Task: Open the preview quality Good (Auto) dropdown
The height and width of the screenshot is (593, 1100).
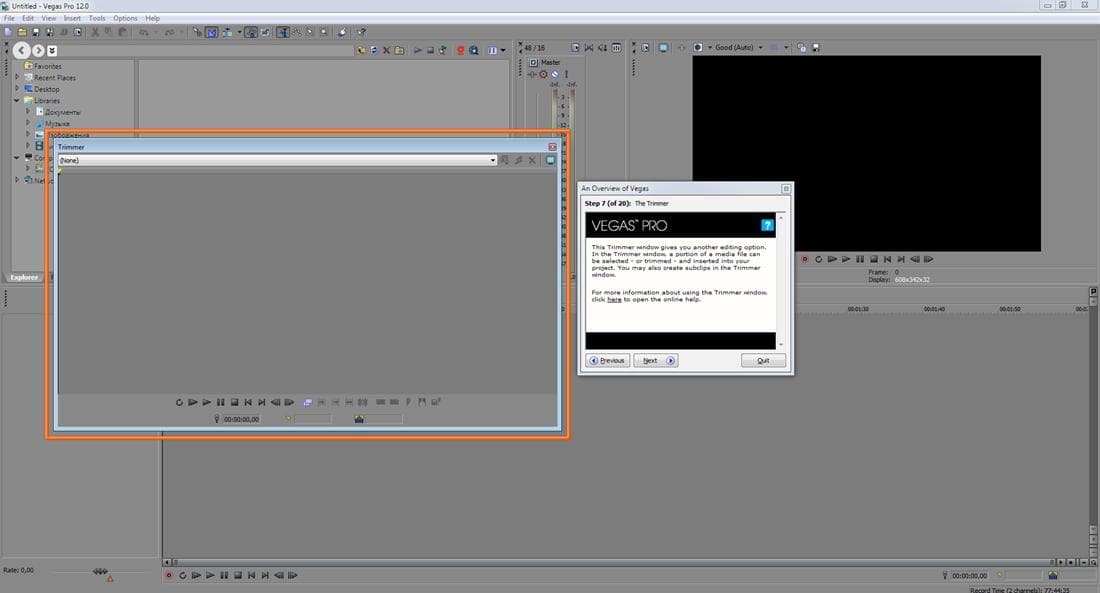Action: (x=760, y=48)
